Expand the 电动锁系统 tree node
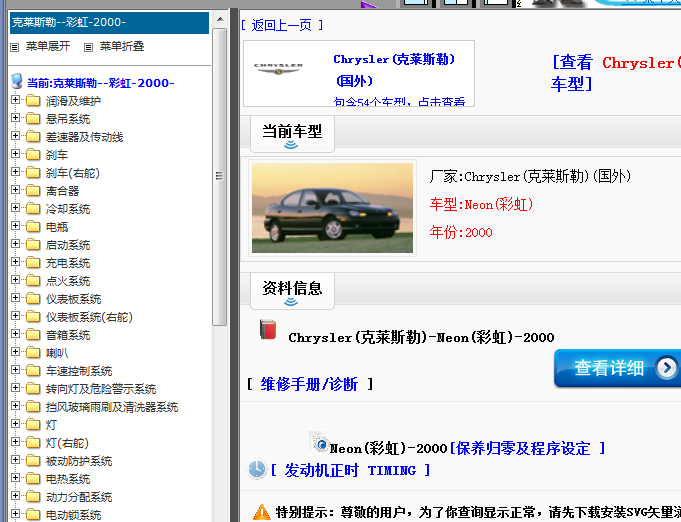This screenshot has height=522, width=681. coord(16,514)
